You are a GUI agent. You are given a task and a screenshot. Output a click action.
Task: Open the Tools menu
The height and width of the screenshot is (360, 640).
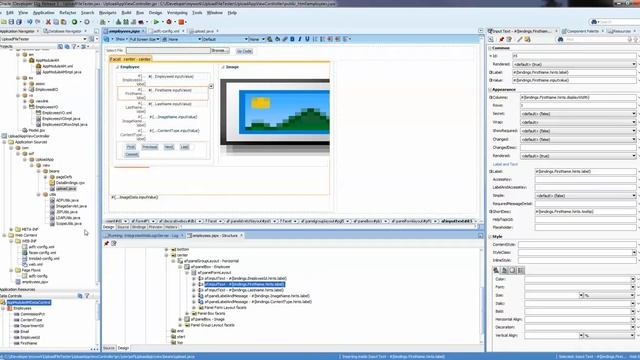[x=197, y=13]
